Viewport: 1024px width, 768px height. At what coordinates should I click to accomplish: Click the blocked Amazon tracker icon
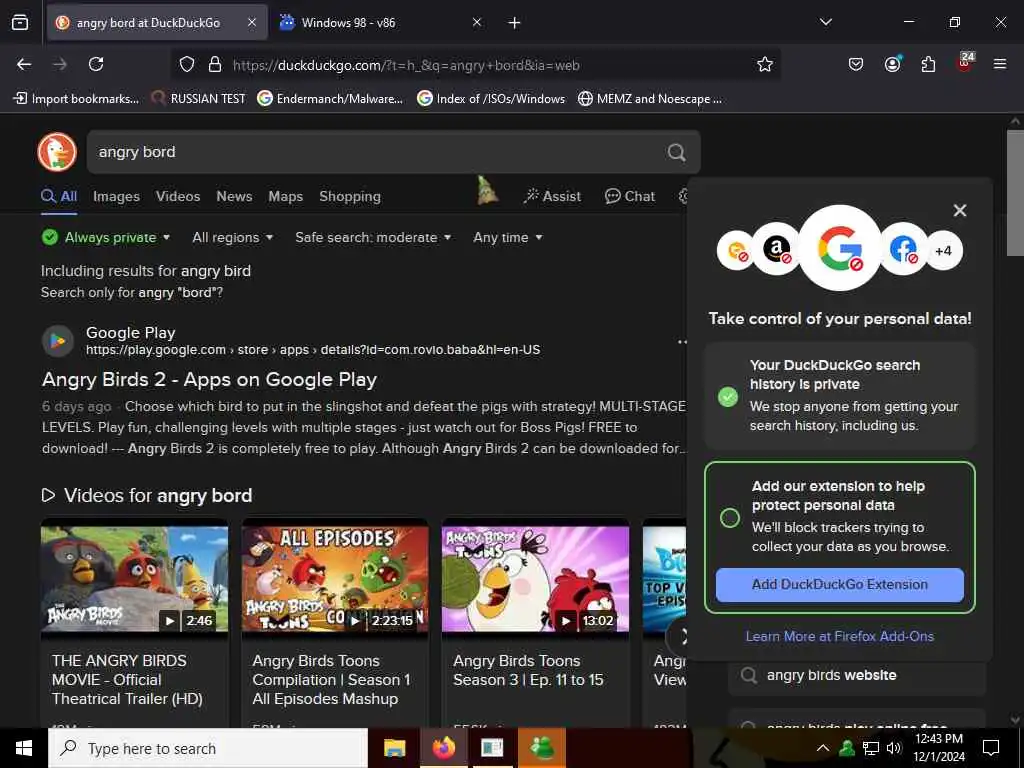pos(775,249)
